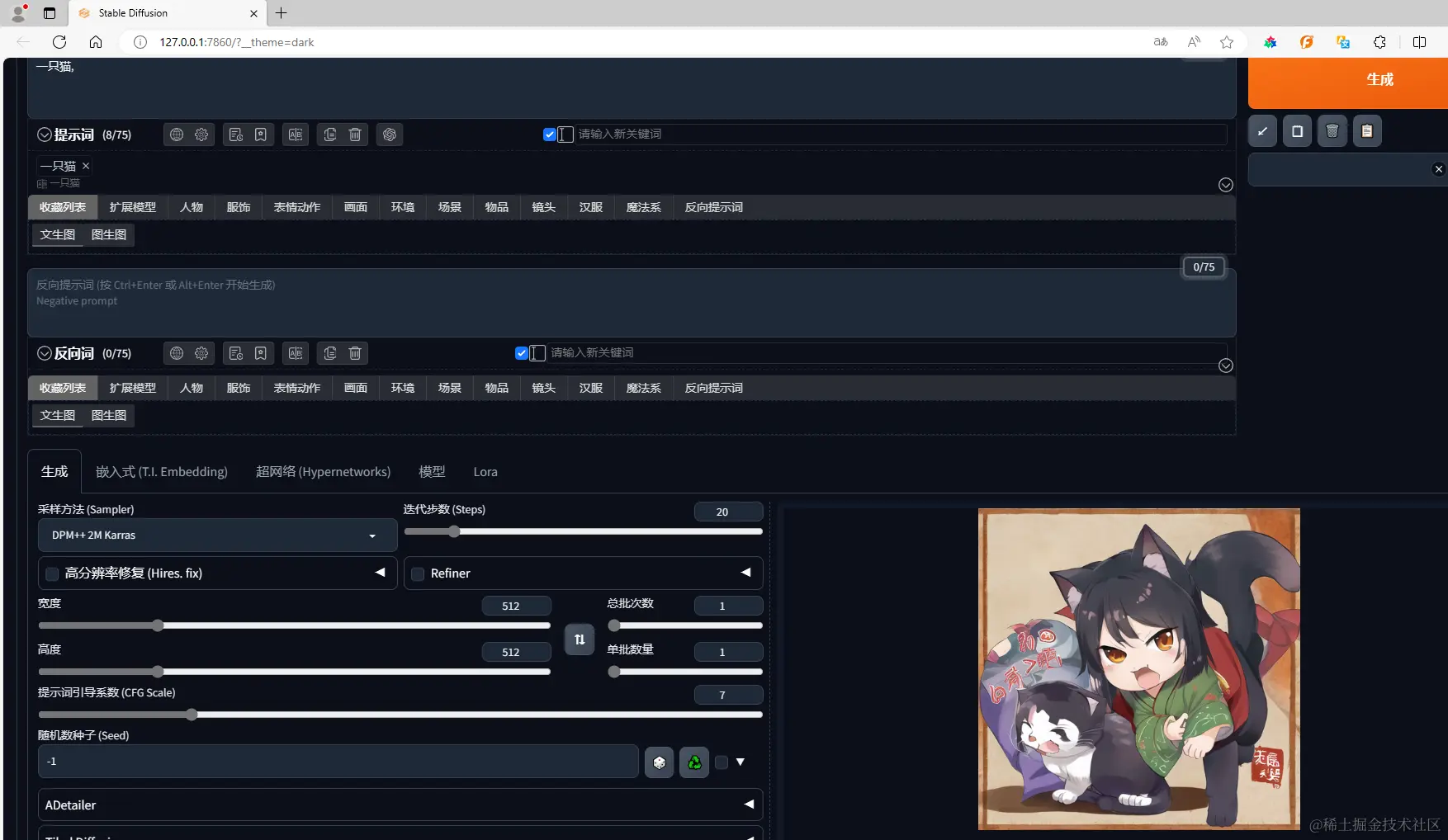
Task: Select 汉服 category in the lower 反向词 tabs
Action: 591,388
